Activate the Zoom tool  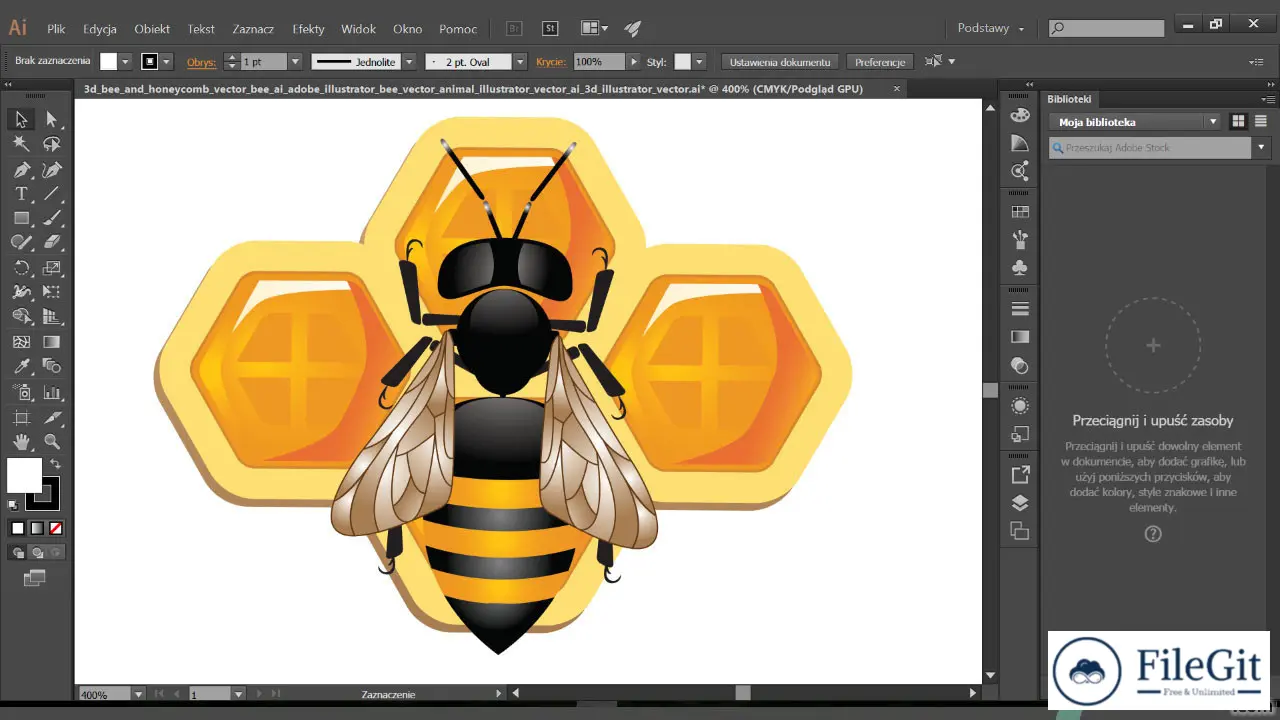click(x=52, y=441)
